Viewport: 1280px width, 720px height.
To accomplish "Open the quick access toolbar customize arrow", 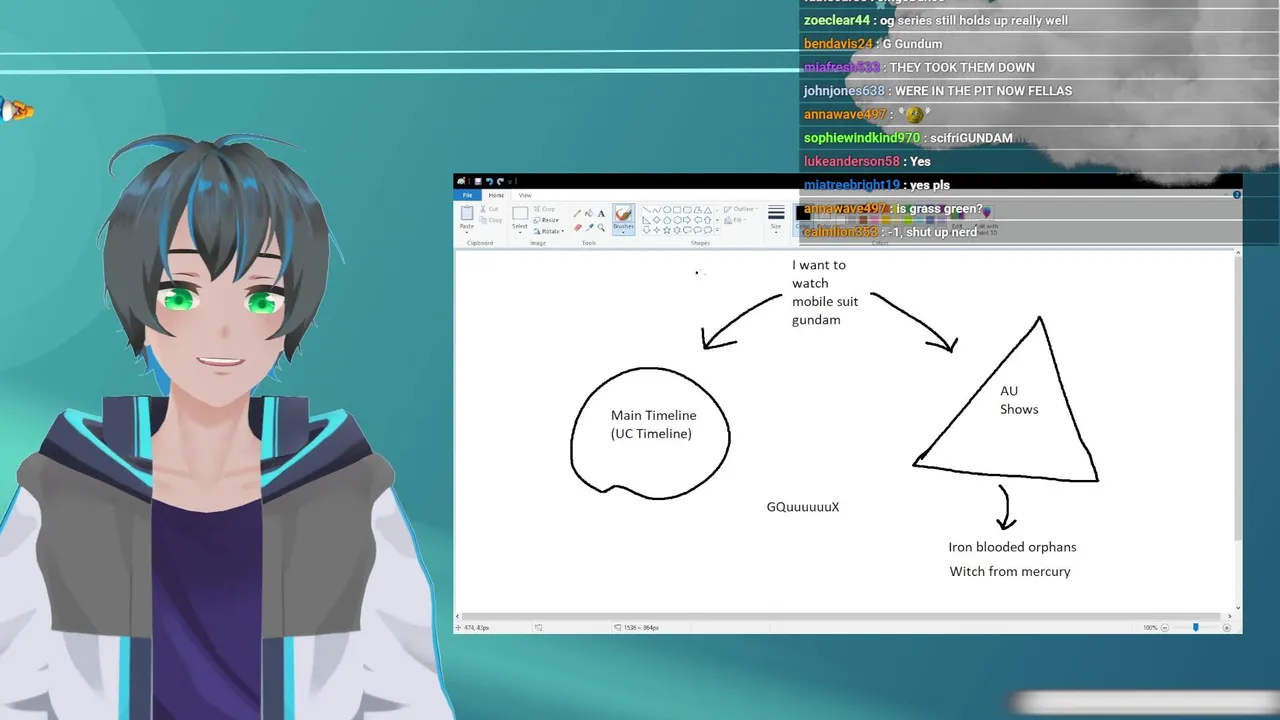I will 510,182.
